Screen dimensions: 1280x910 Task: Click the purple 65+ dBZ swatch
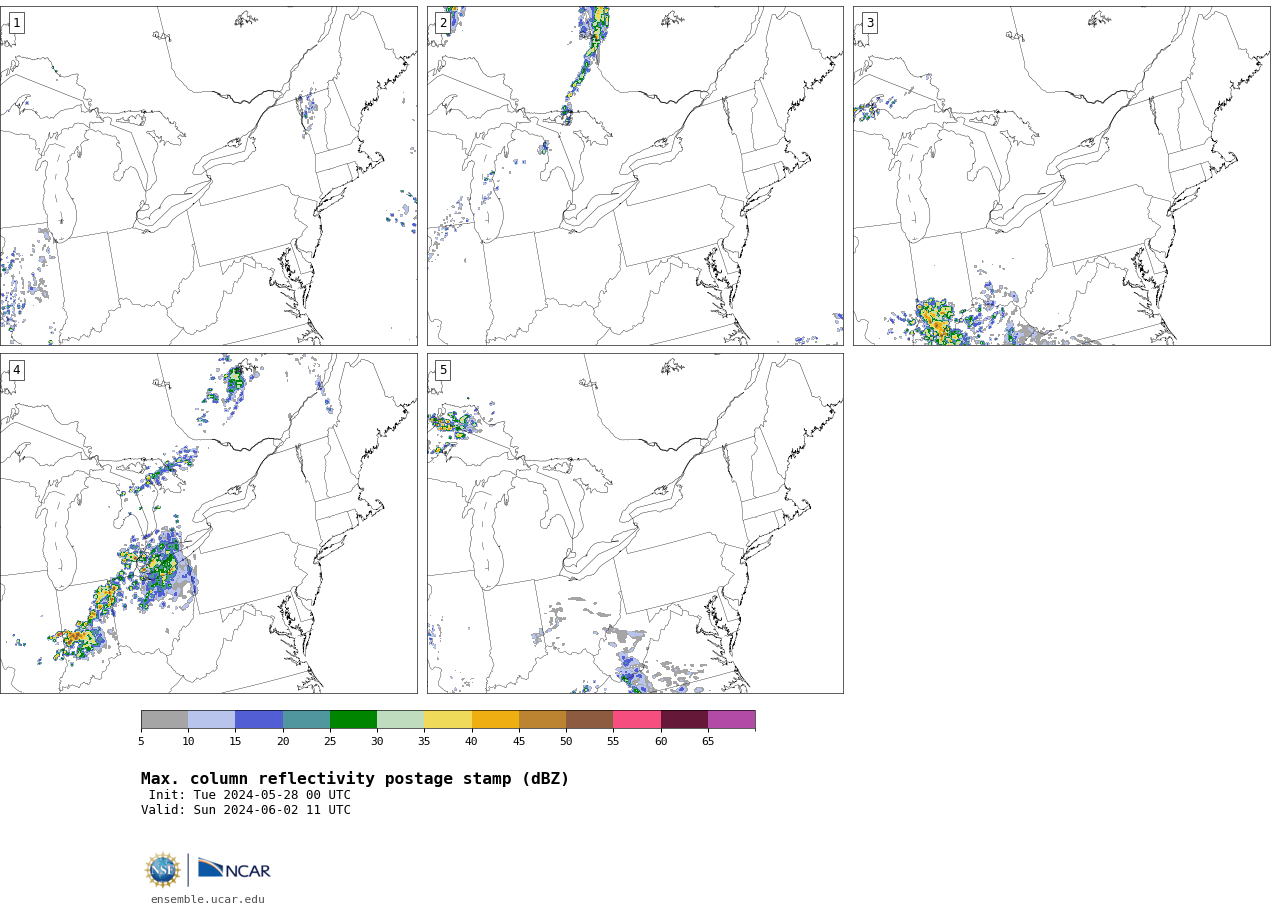(731, 720)
